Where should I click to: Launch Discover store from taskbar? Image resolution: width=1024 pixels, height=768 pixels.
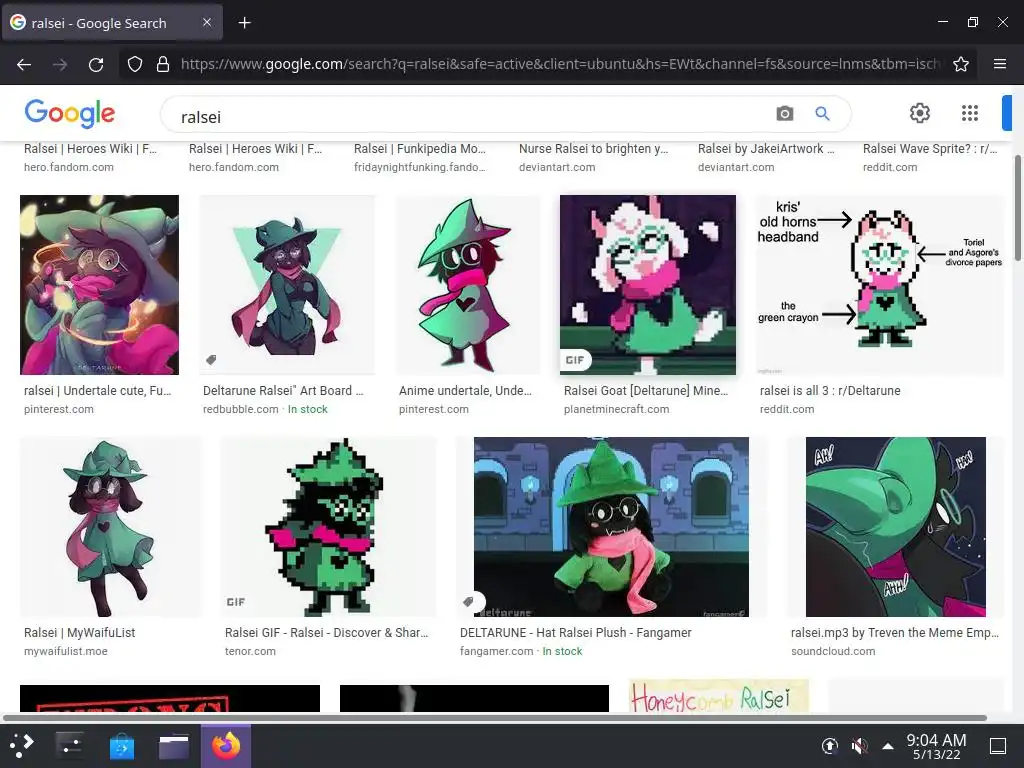[x=121, y=746]
